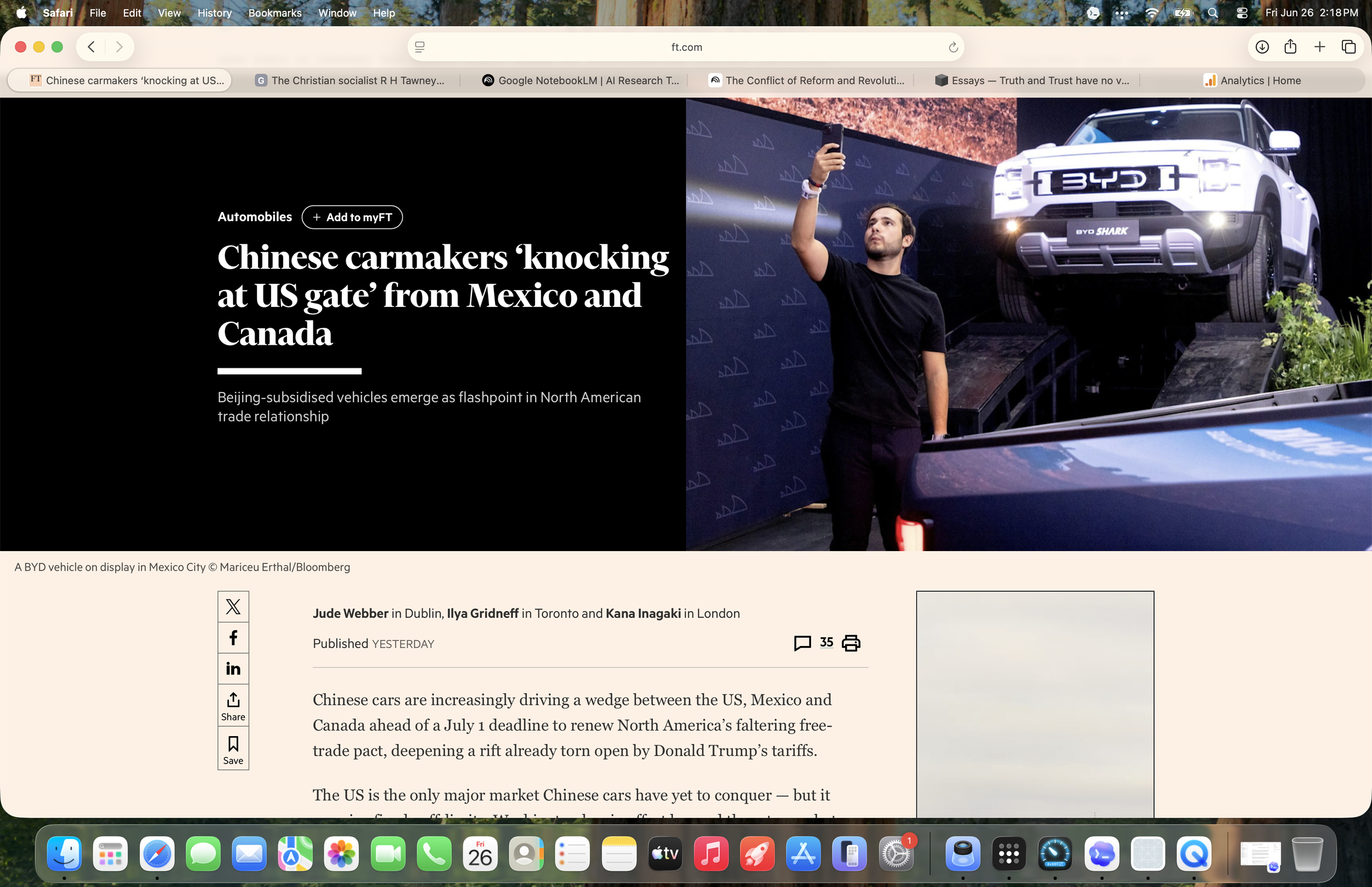This screenshot has height=887, width=1372.
Task: Click the advertisement box beside the article
Action: coord(1035,704)
